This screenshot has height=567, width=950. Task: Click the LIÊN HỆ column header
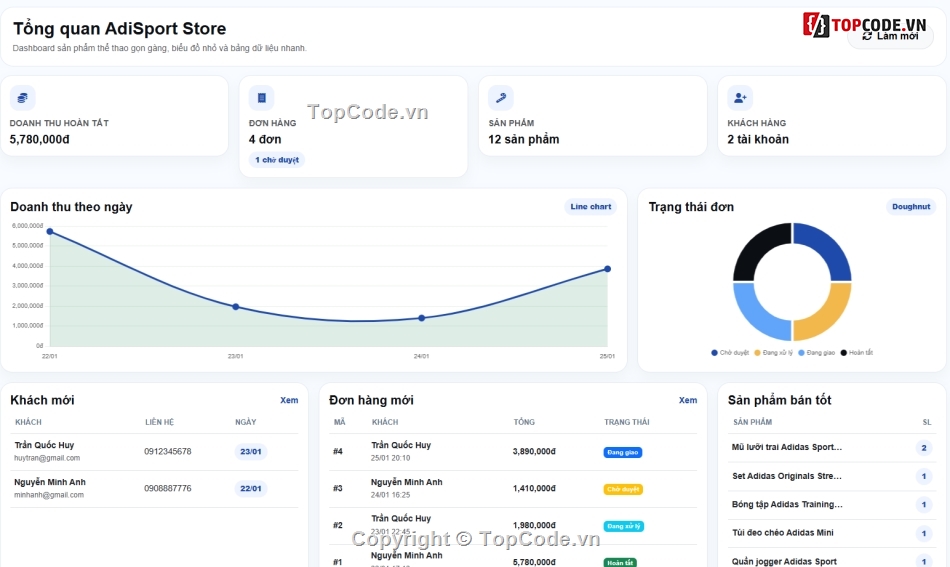pyautogui.click(x=159, y=422)
